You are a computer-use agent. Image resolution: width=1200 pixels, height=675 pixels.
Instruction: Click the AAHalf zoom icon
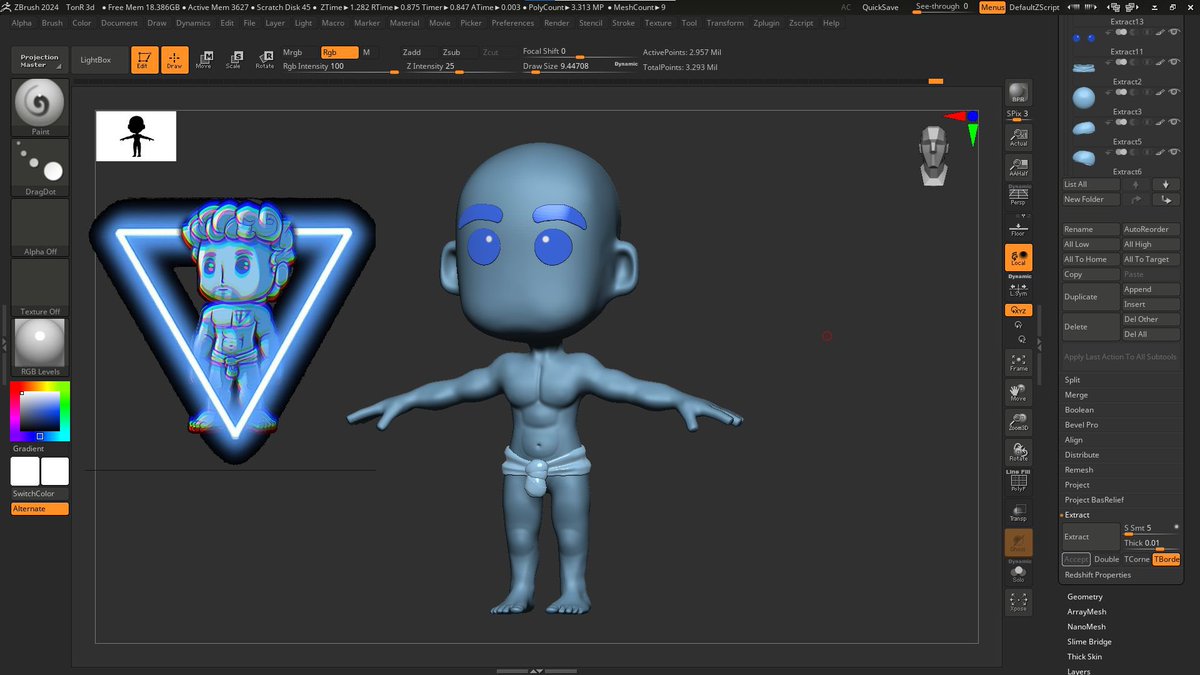click(x=1018, y=167)
